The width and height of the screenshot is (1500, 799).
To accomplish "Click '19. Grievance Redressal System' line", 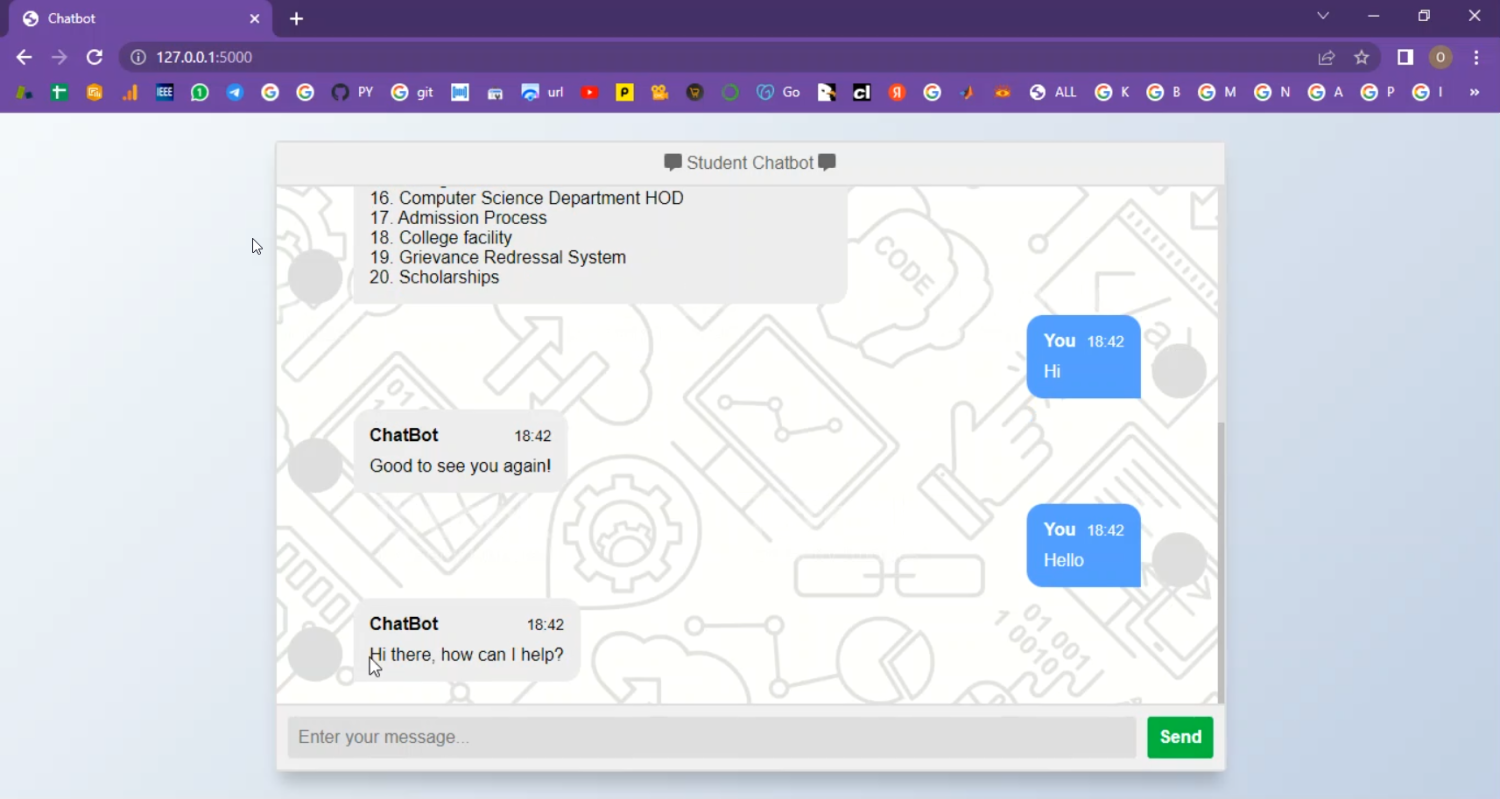I will tap(498, 257).
